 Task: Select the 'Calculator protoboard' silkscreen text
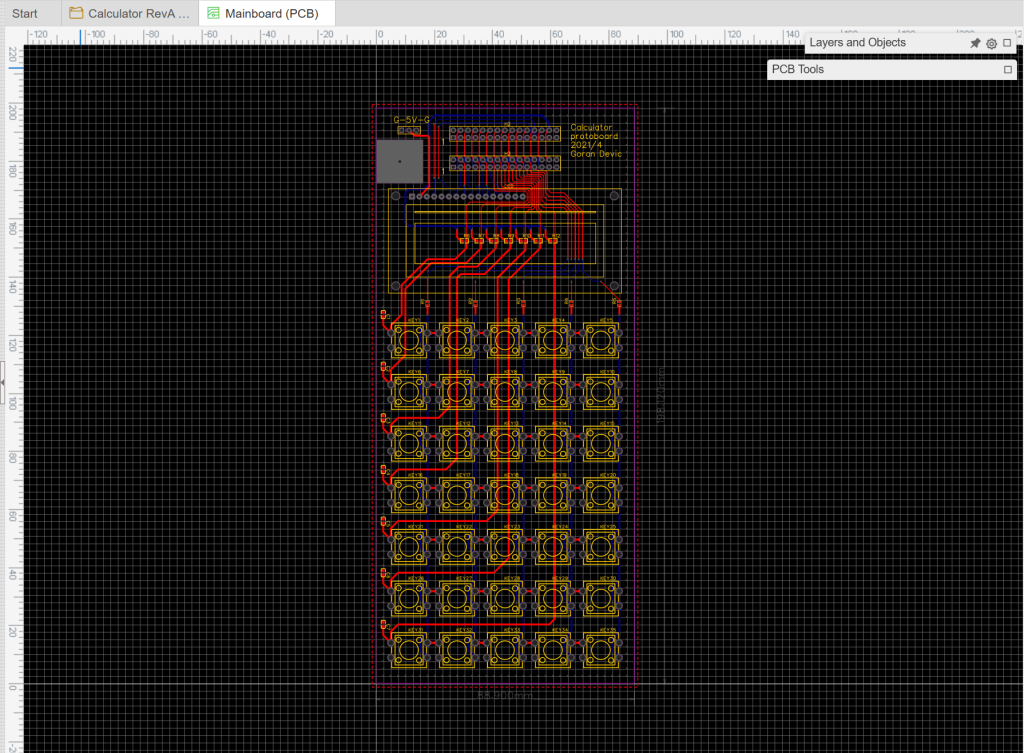pyautogui.click(x=593, y=132)
